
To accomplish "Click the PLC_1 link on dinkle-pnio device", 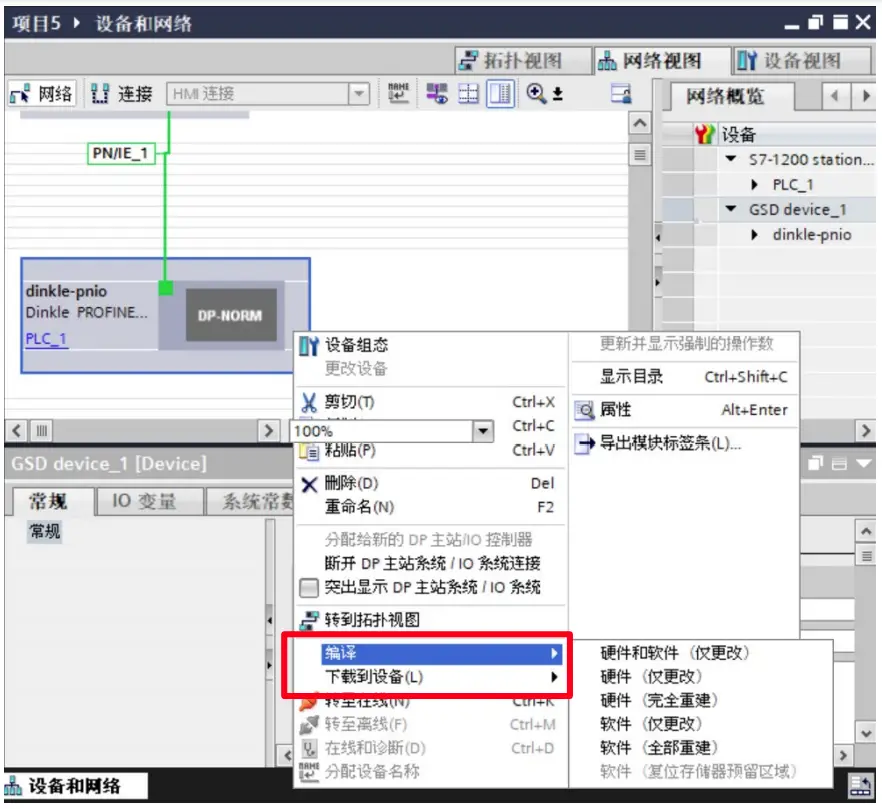I will click(46, 339).
